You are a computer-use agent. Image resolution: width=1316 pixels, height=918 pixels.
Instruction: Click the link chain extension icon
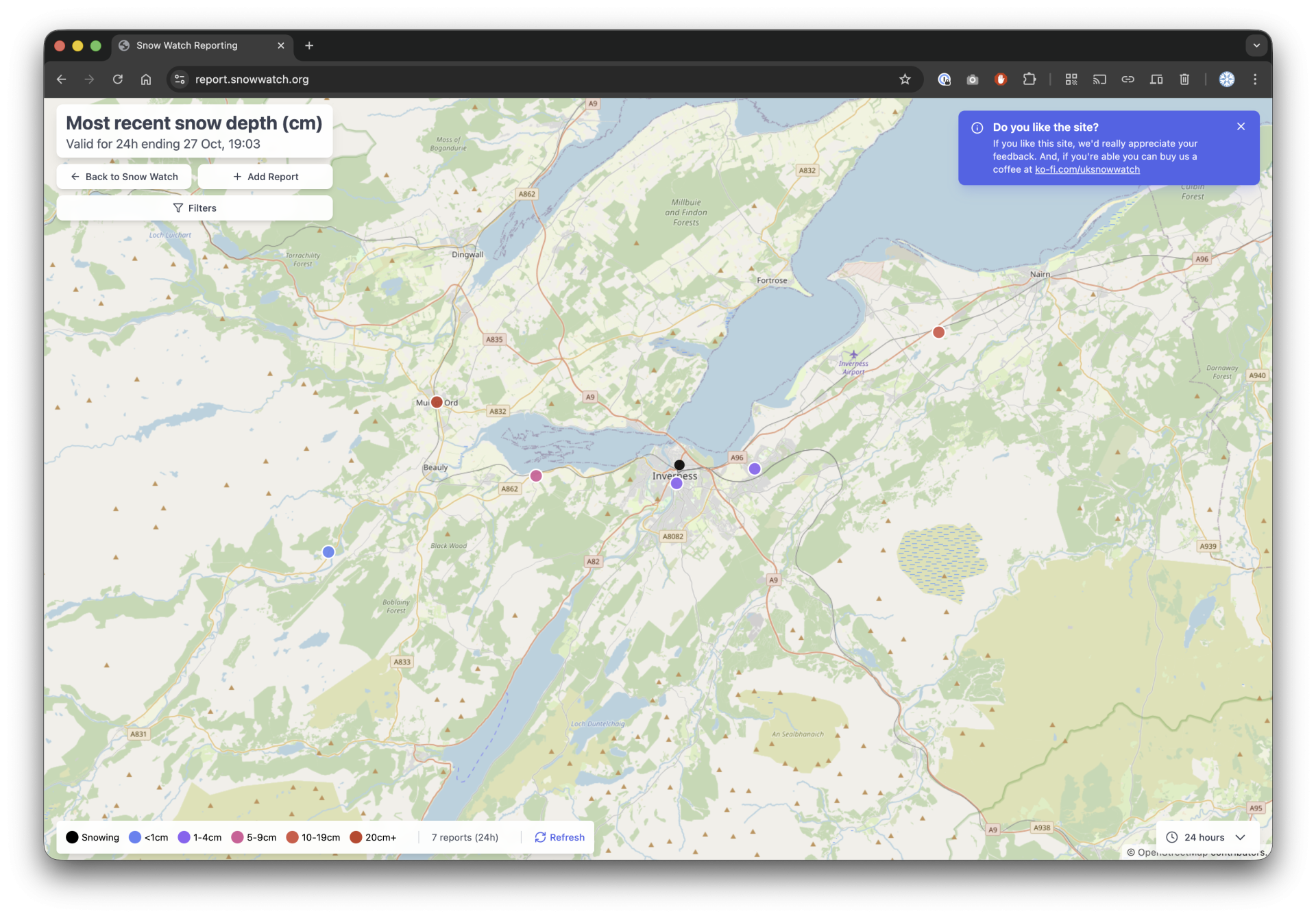click(1128, 79)
